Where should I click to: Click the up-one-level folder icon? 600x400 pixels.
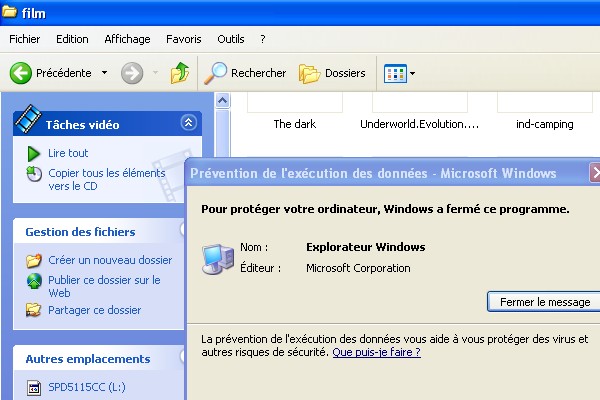(180, 73)
